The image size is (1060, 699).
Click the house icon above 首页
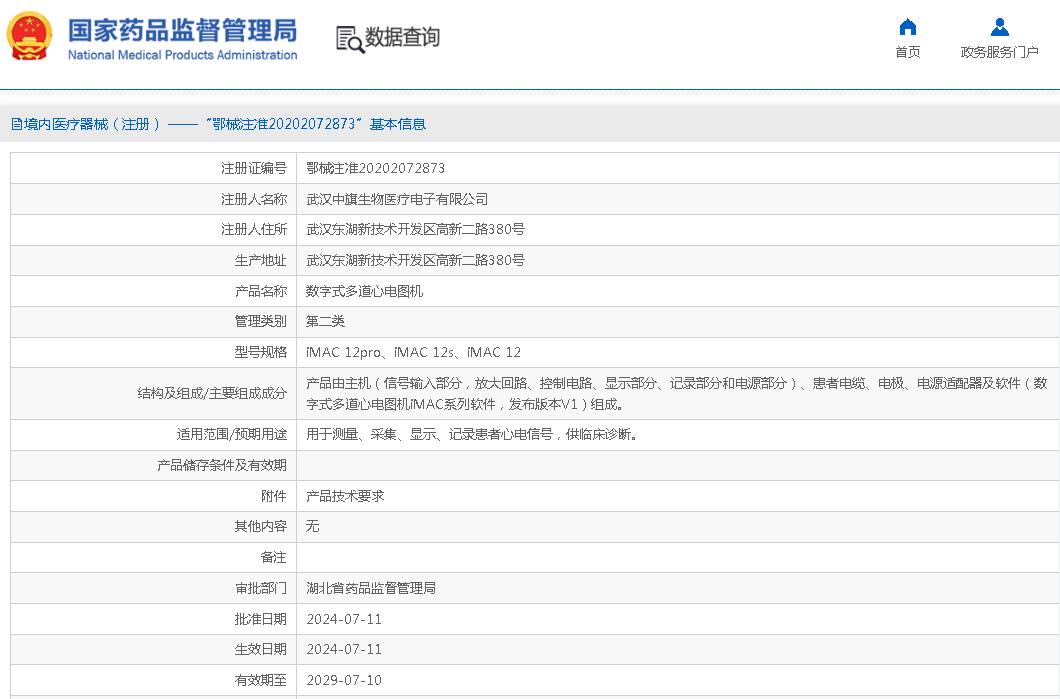point(907,27)
